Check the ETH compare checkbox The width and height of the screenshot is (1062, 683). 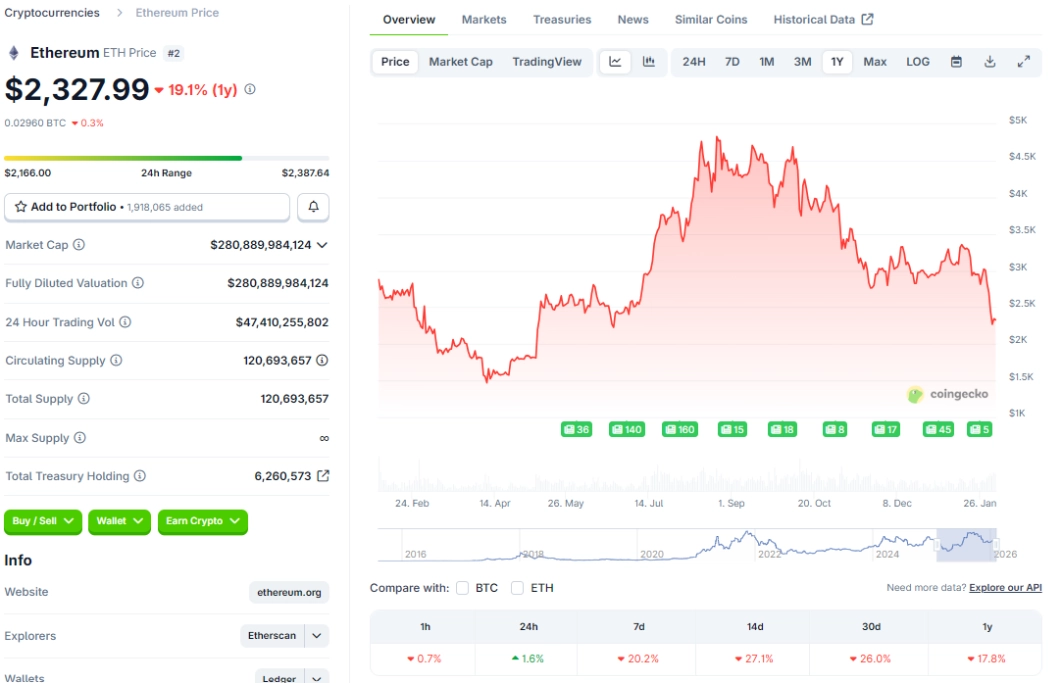click(515, 588)
